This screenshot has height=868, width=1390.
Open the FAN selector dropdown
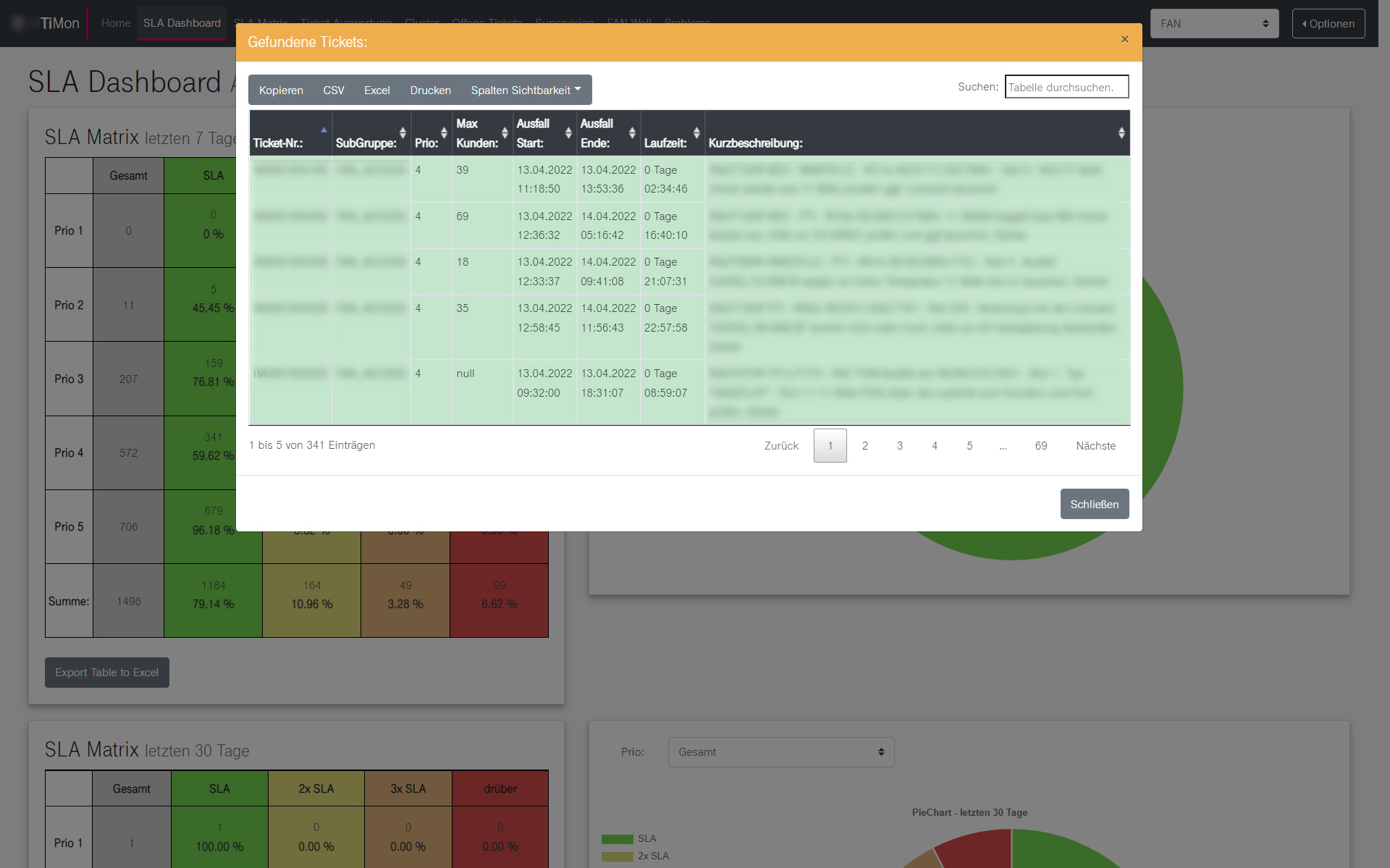coord(1215,23)
